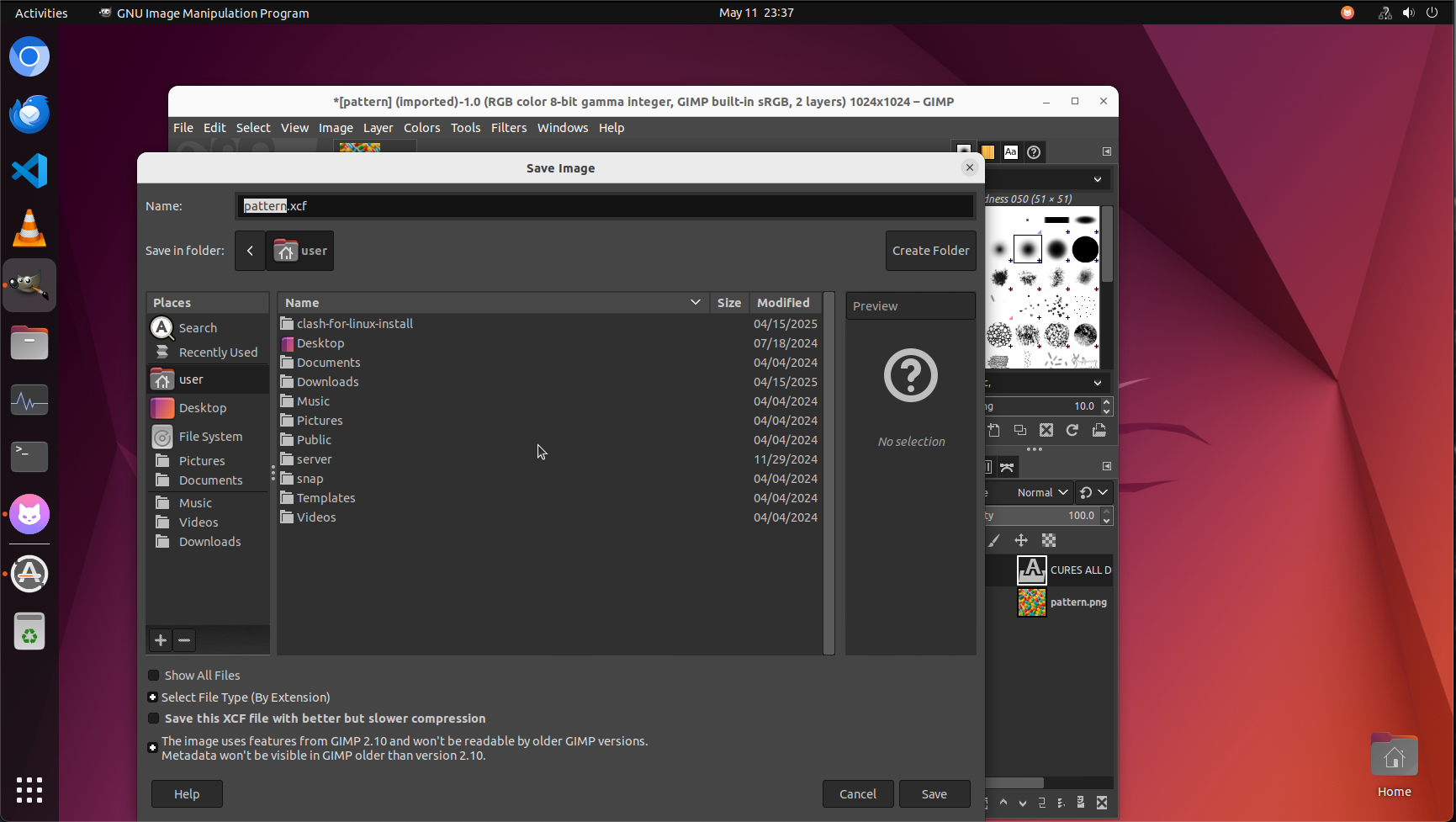Add bookmark with plus icon in Places
Image resolution: width=1456 pixels, height=822 pixels.
point(161,640)
